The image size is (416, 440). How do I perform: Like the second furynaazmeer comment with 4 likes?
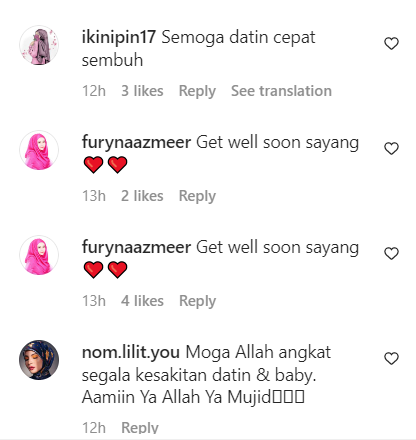click(x=391, y=254)
